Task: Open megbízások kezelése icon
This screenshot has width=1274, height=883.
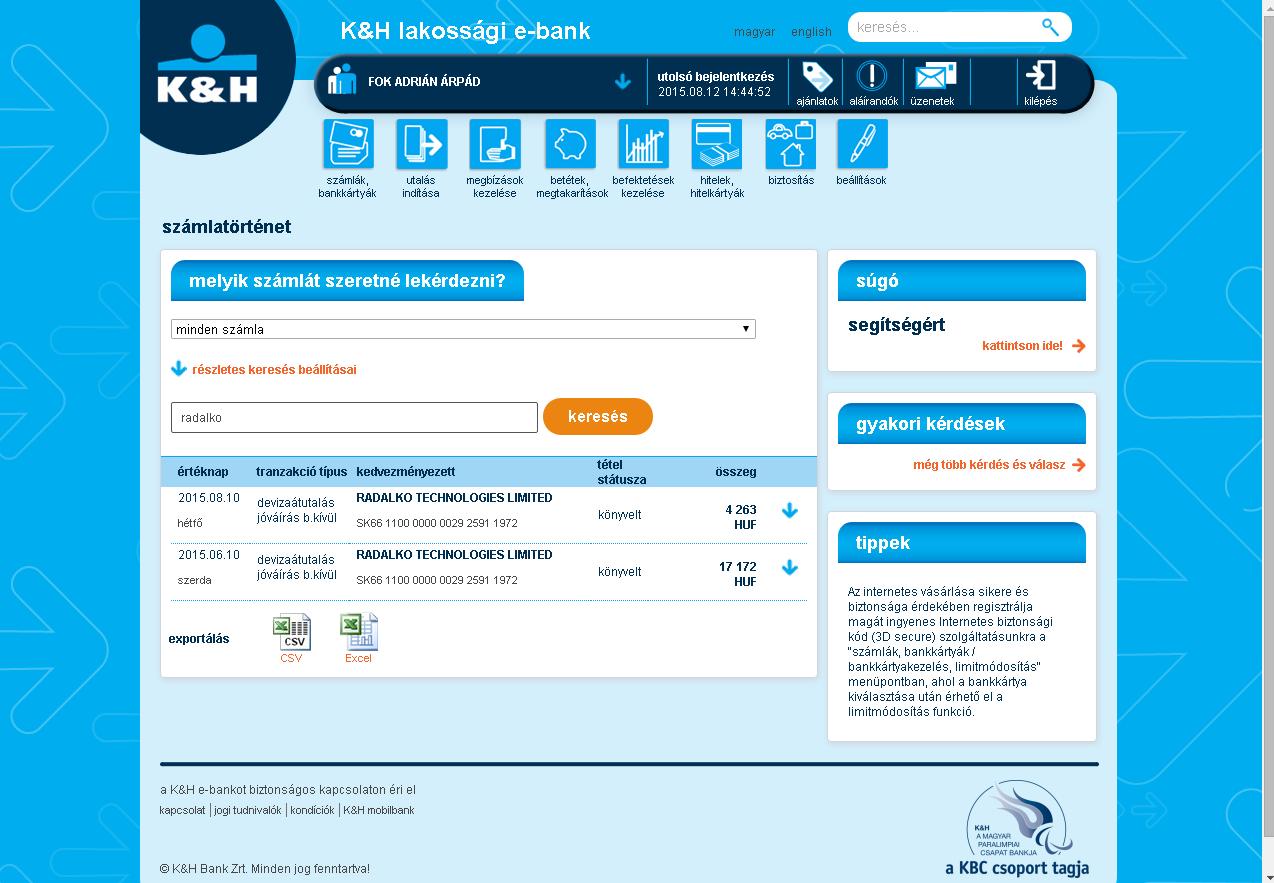Action: point(495,144)
